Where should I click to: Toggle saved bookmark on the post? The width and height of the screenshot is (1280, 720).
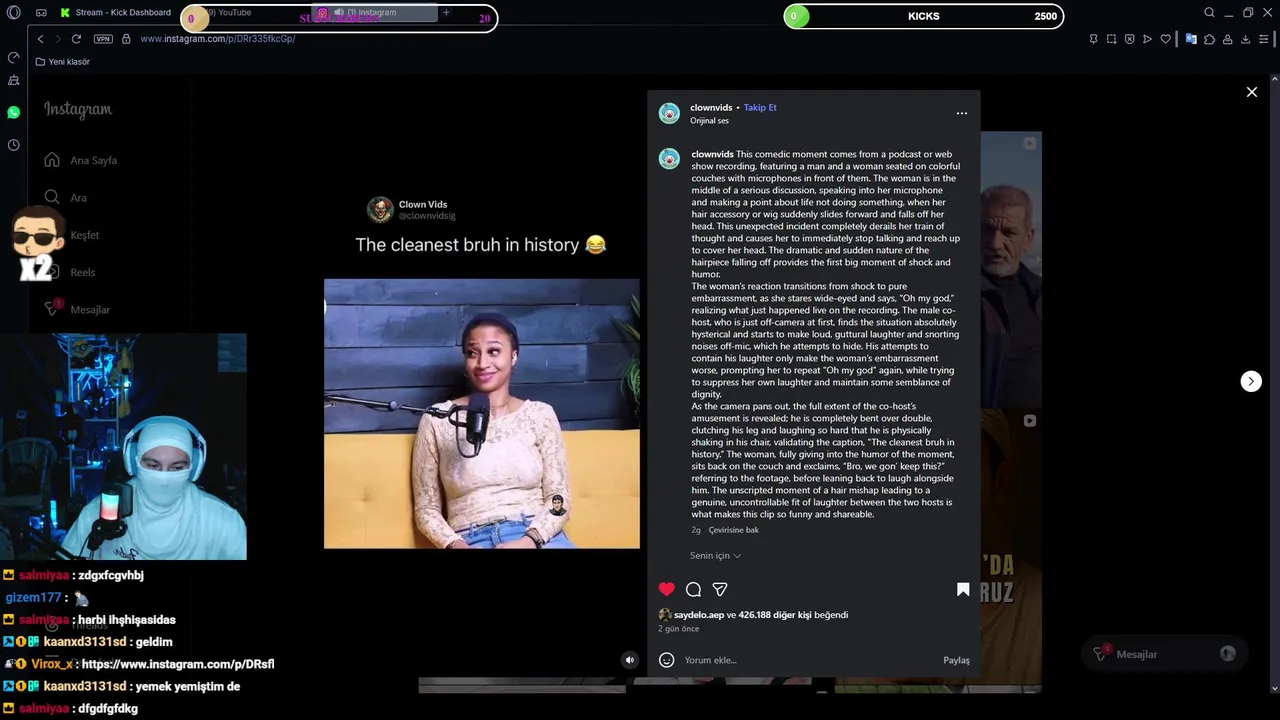click(x=963, y=589)
